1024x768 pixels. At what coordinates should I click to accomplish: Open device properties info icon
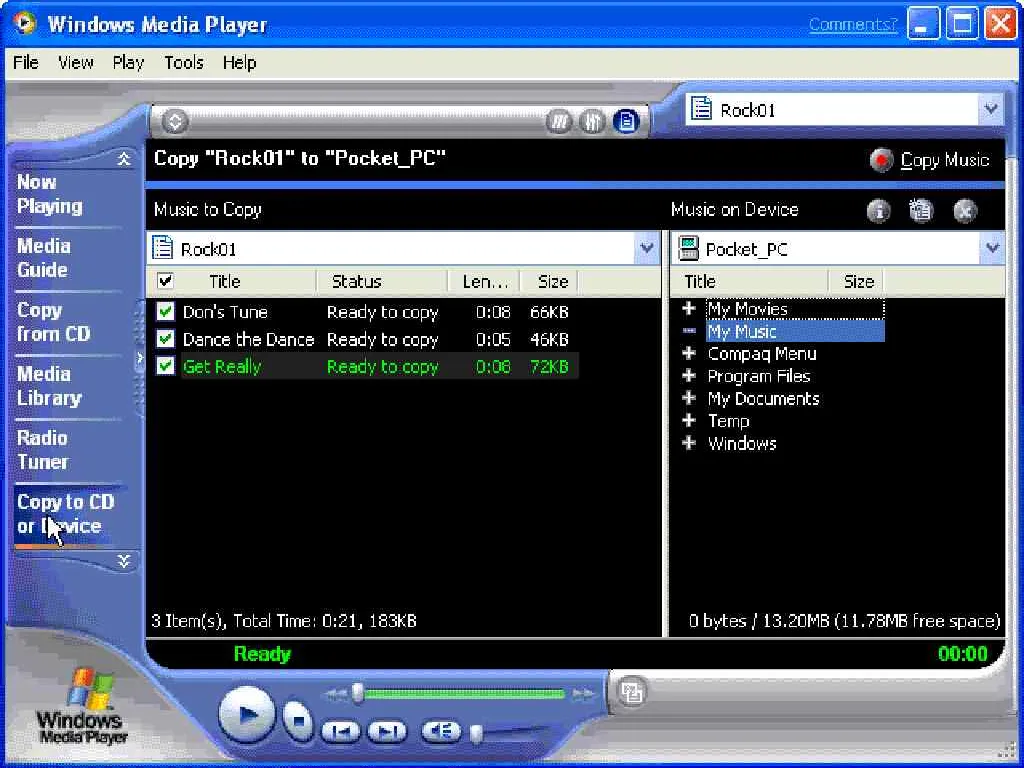tap(878, 211)
